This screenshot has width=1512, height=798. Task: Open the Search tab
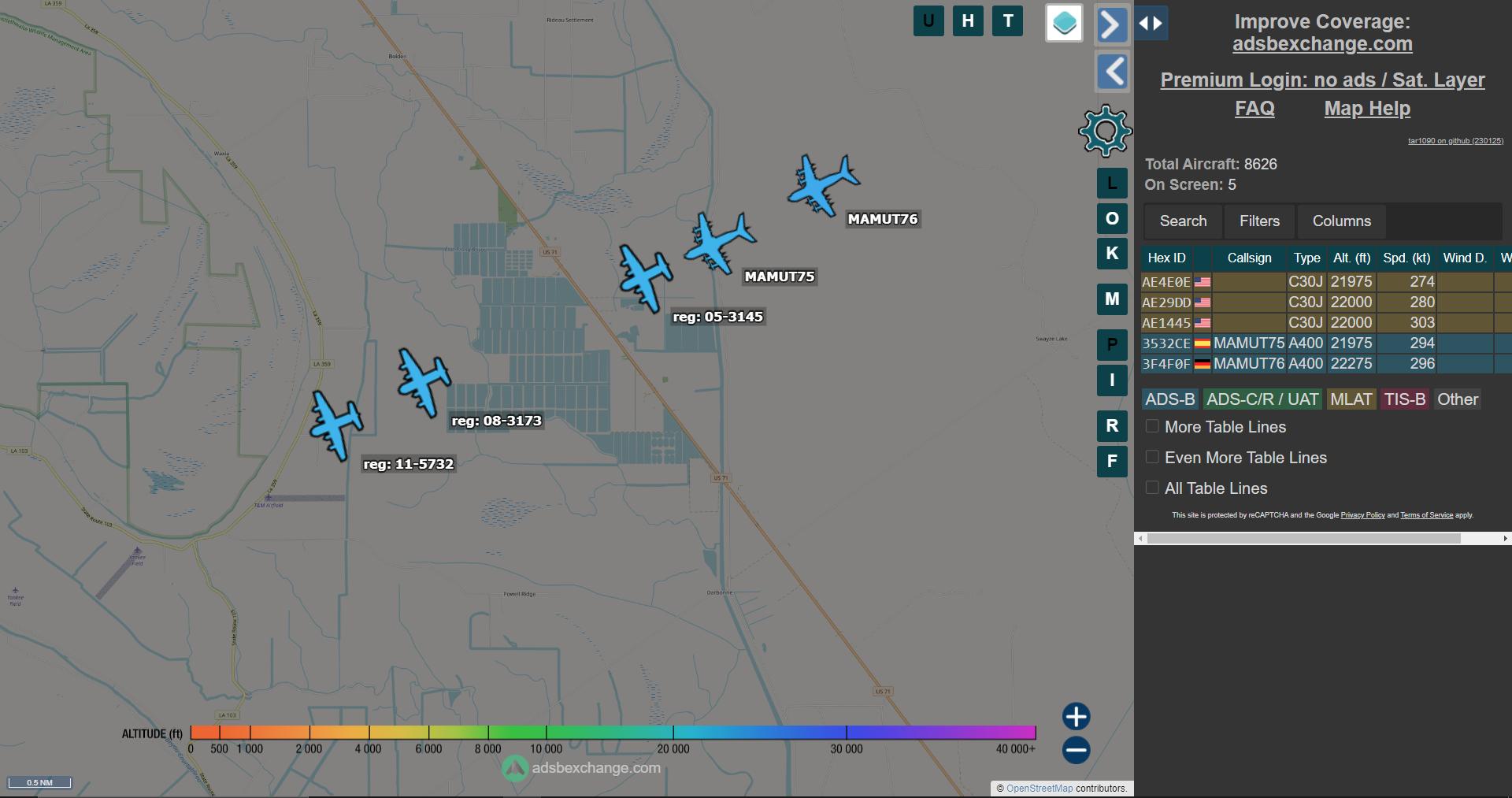coord(1183,221)
